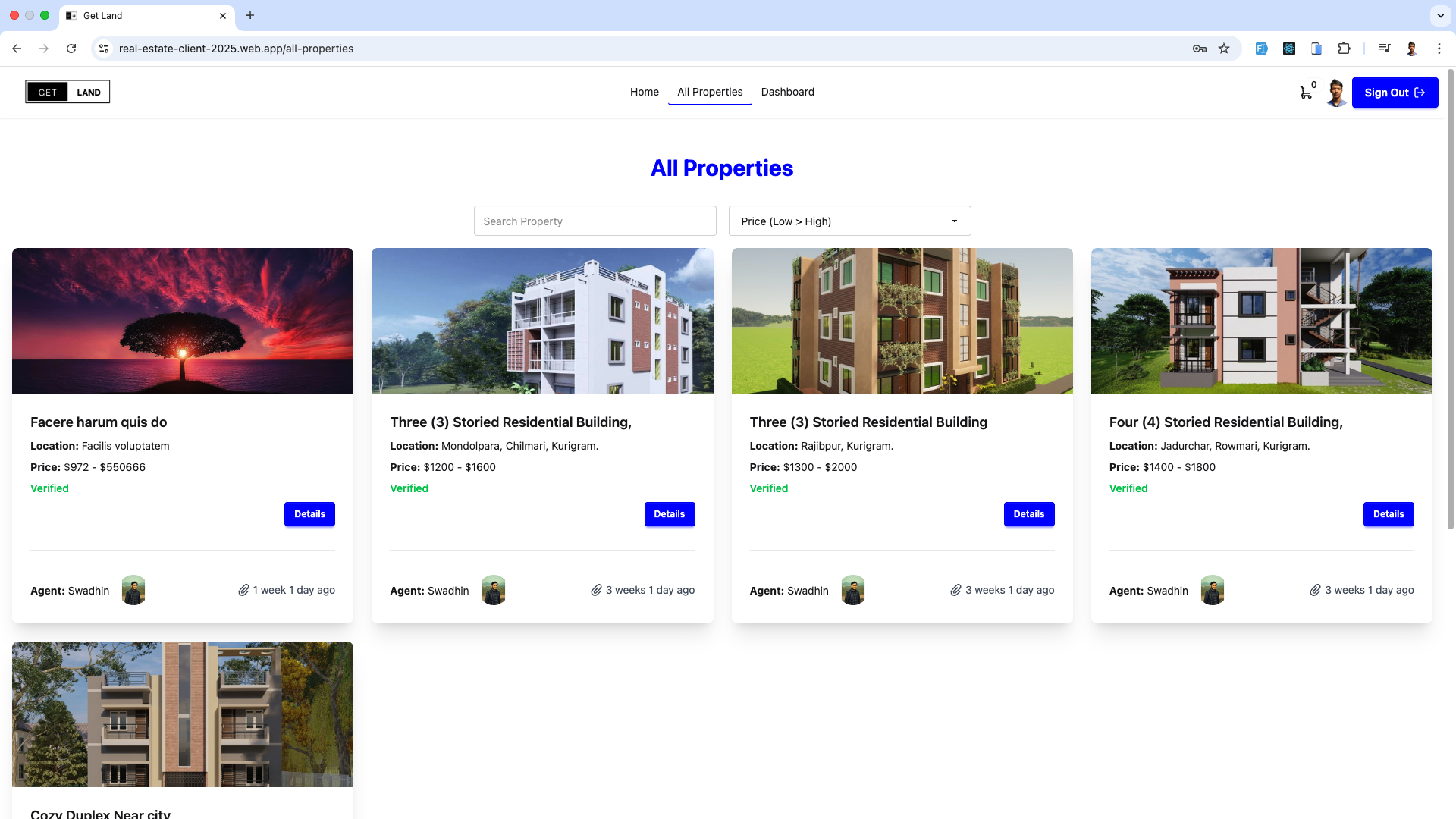The image size is (1456, 819).
Task: Bookmark this page with the star
Action: [1224, 49]
